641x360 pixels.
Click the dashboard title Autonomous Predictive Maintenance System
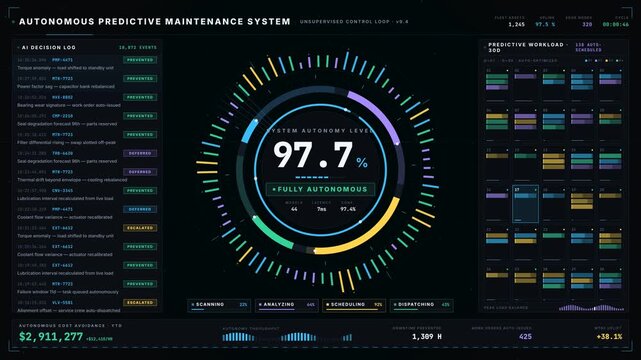coord(155,22)
